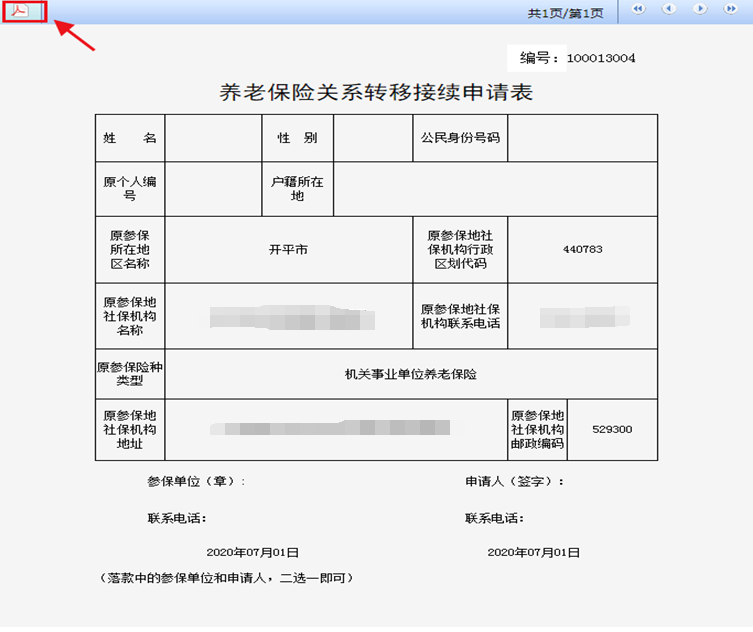Select the 开平市 cell
The image size is (753, 632).
[289, 249]
